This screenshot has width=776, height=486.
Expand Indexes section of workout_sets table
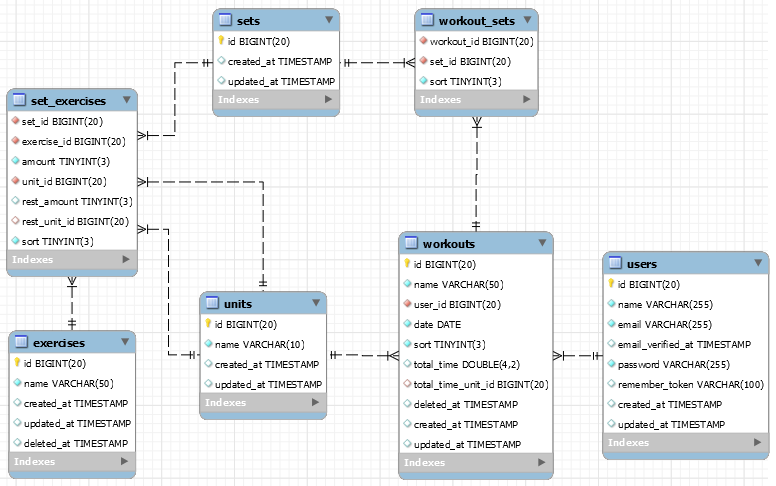[527, 99]
